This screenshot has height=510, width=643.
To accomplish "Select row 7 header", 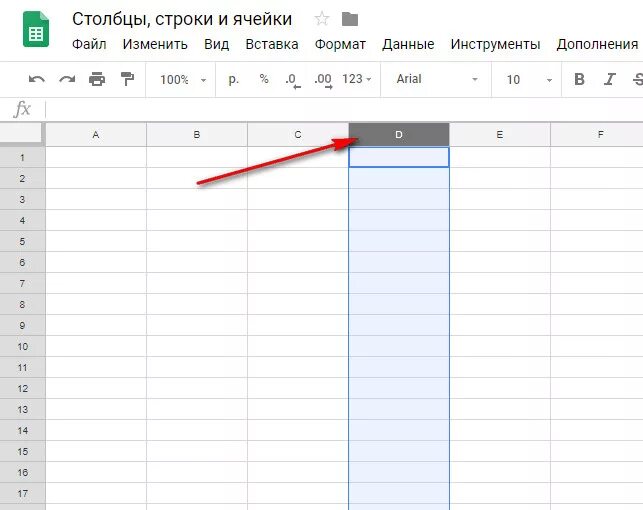I will click(22, 283).
